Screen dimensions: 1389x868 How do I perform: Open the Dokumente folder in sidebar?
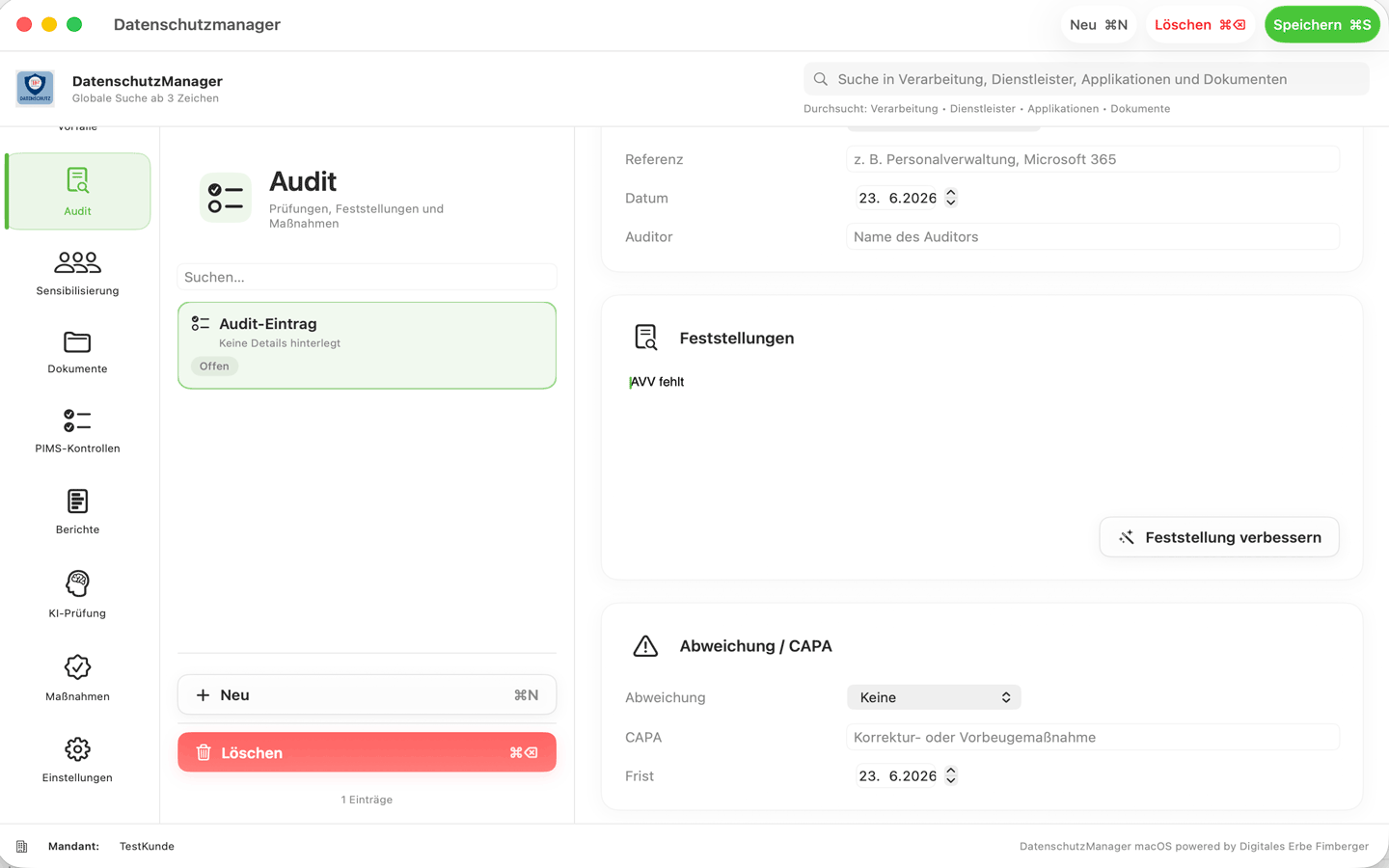pyautogui.click(x=77, y=342)
